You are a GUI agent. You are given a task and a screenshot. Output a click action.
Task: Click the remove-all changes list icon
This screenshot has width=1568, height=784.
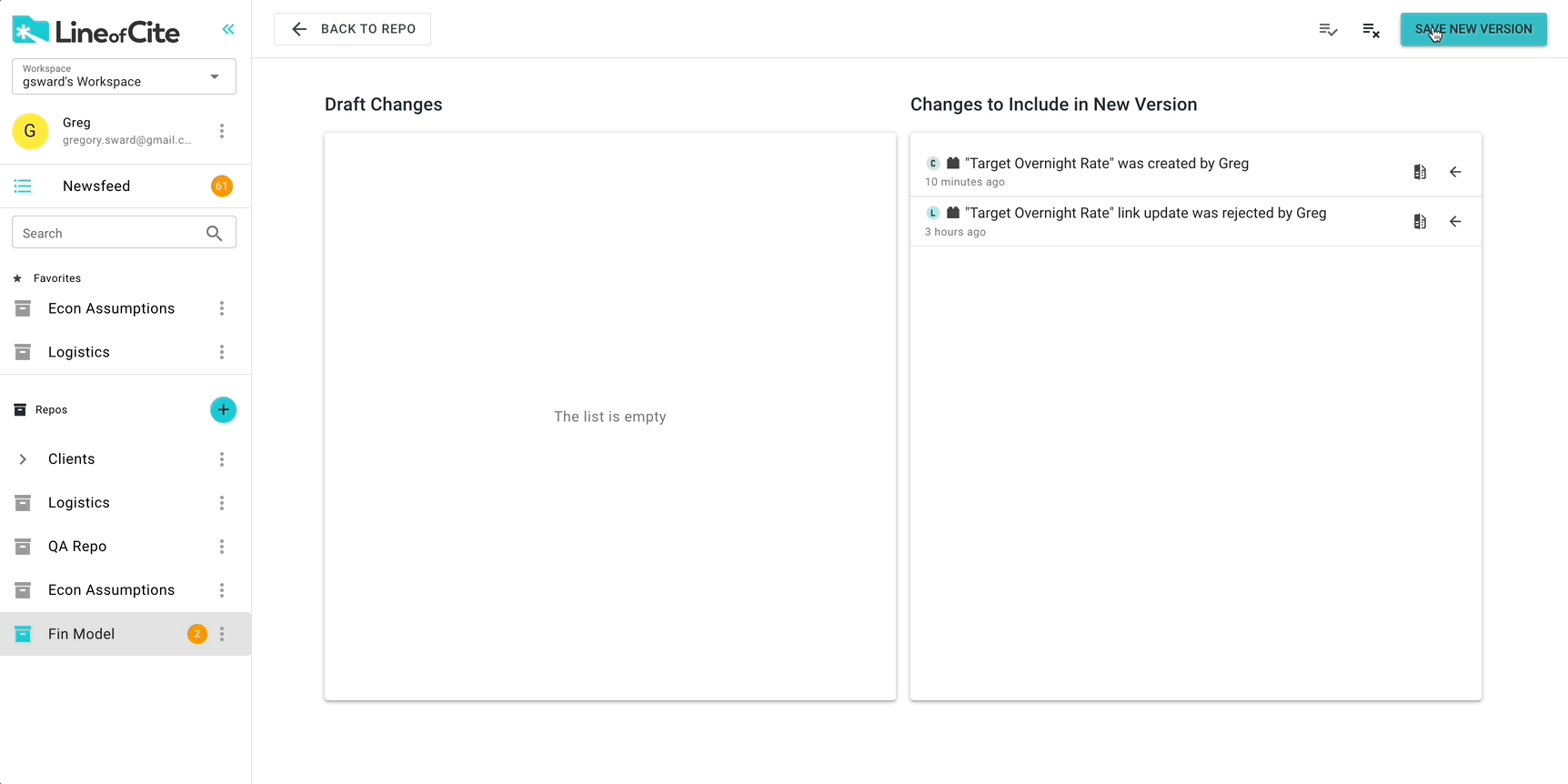point(1371,30)
